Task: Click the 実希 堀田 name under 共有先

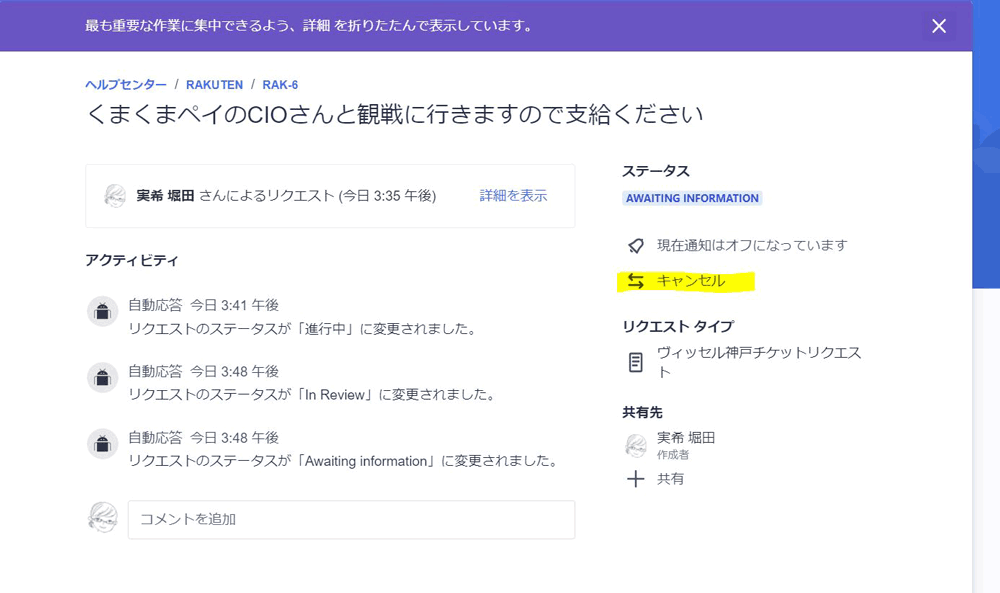Action: click(x=686, y=438)
